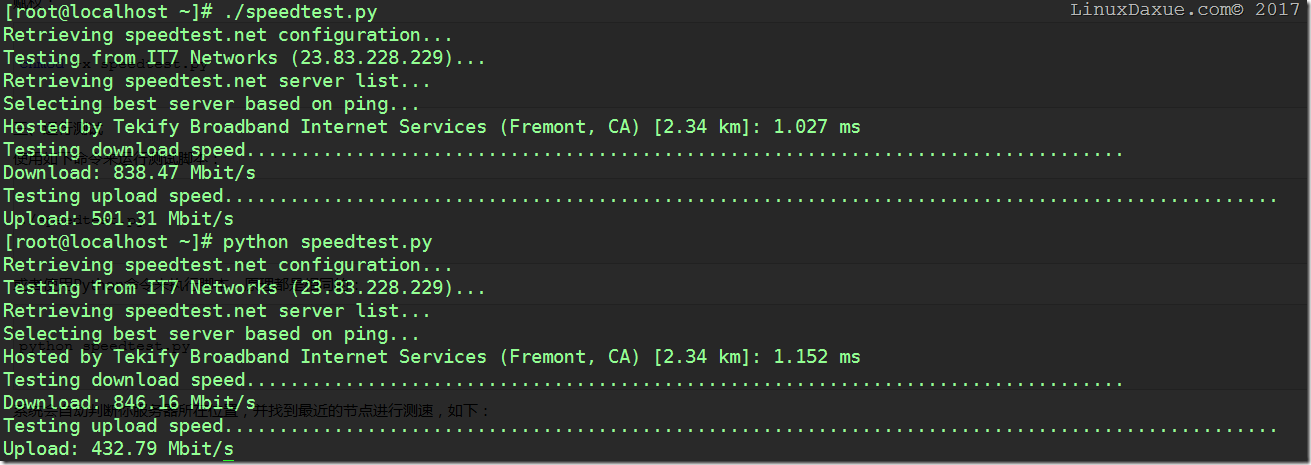Click the 432.79 Mbit/s upload result
The image size is (1311, 465).
[162, 449]
